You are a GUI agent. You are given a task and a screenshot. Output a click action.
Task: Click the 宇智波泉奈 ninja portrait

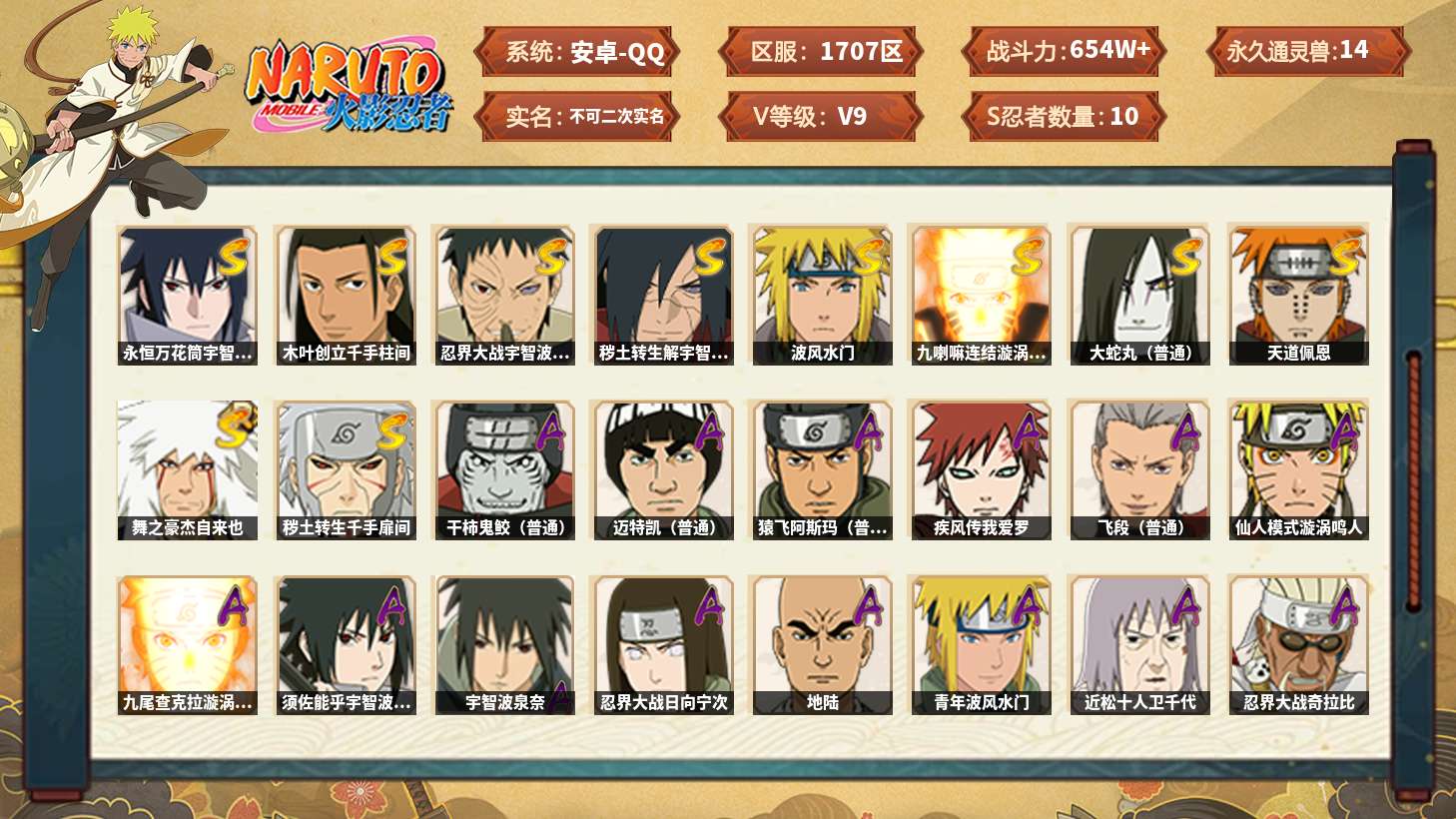pyautogui.click(x=504, y=645)
